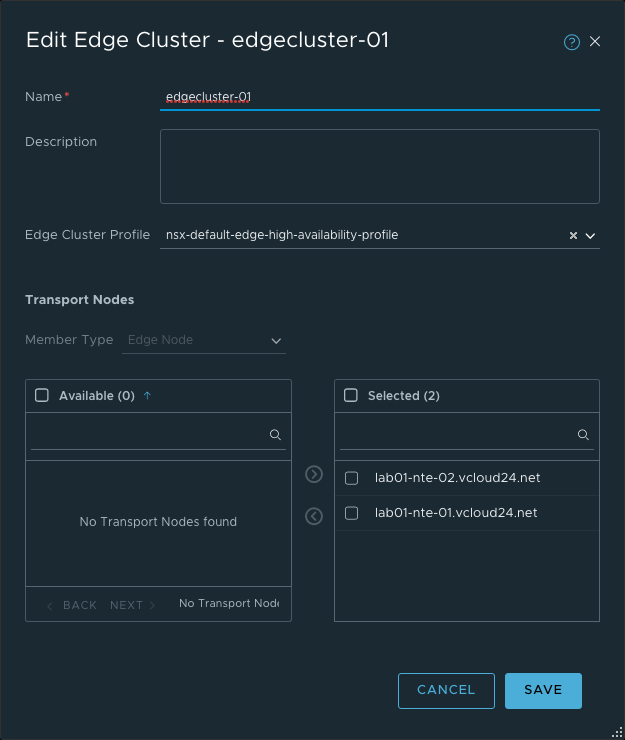Close the Edit Edge Cluster dialog
Screen dimensions: 625x740
click(x=595, y=41)
